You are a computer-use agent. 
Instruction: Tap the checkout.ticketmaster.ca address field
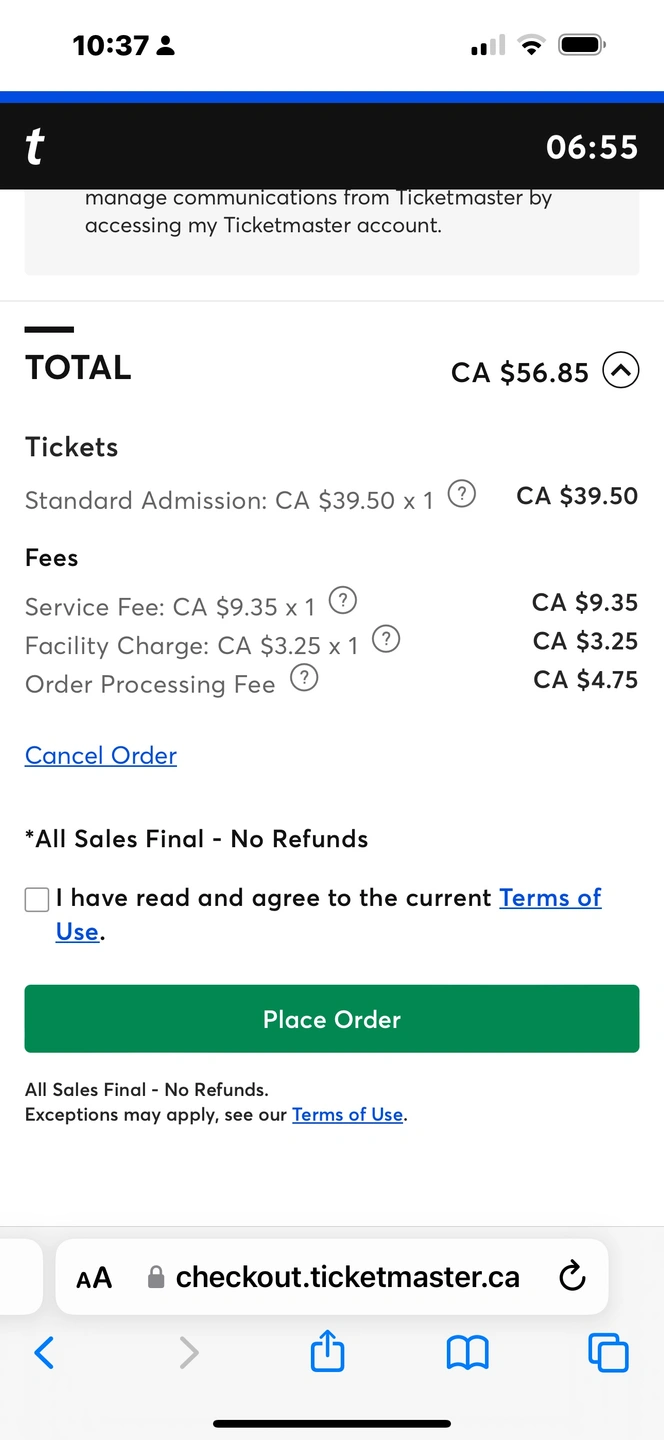point(347,1277)
